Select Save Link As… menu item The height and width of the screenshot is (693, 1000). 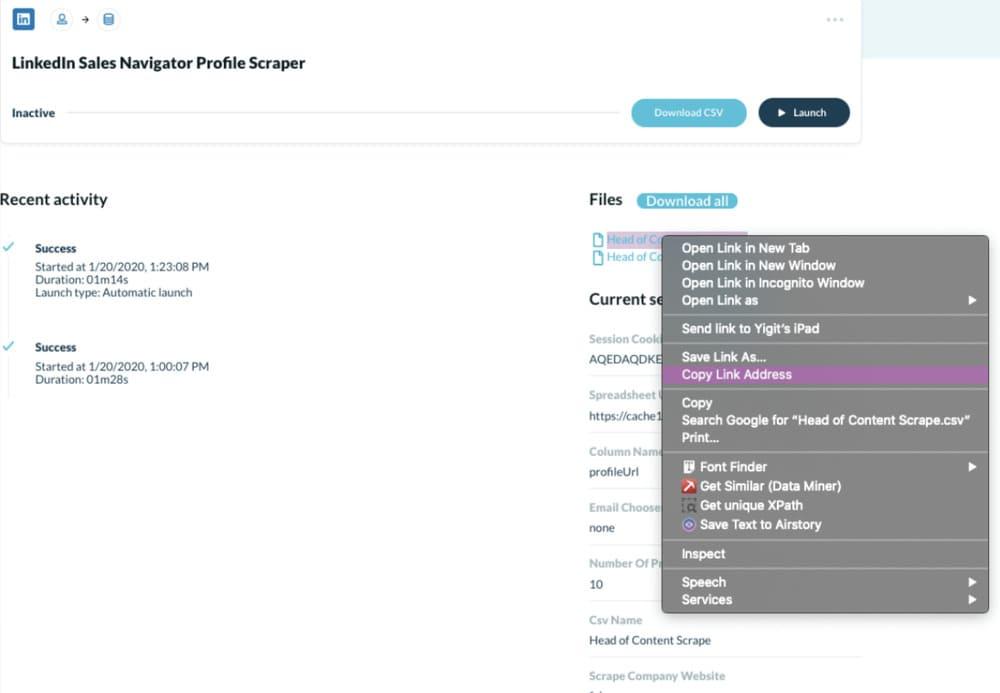[x=825, y=357]
